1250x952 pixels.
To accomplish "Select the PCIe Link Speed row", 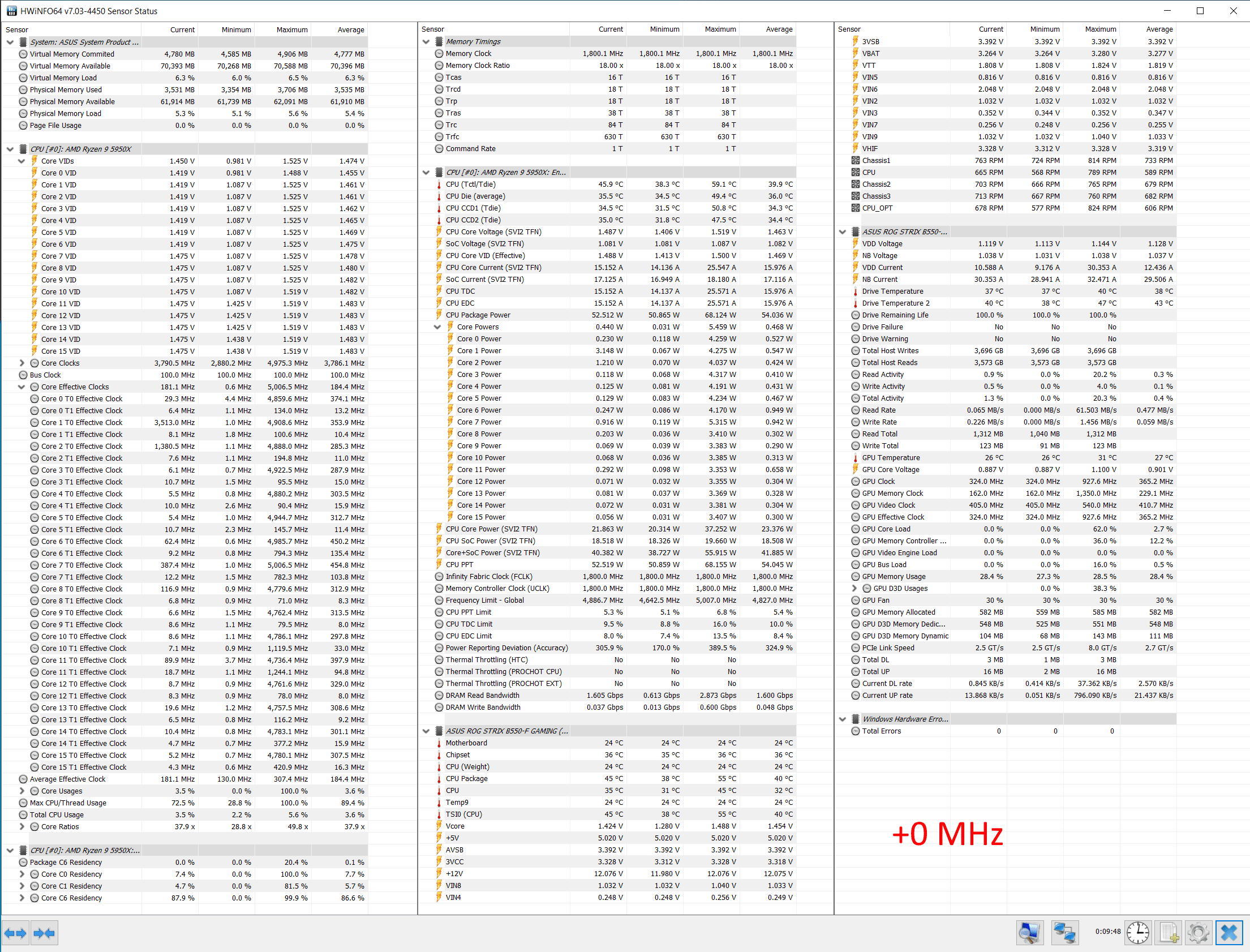I will coord(1007,647).
